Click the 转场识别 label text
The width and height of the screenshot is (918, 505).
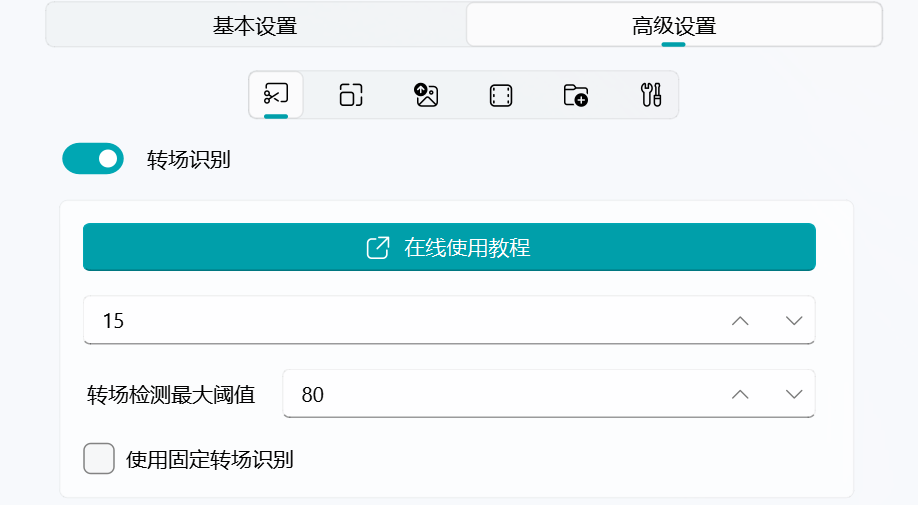pyautogui.click(x=189, y=159)
